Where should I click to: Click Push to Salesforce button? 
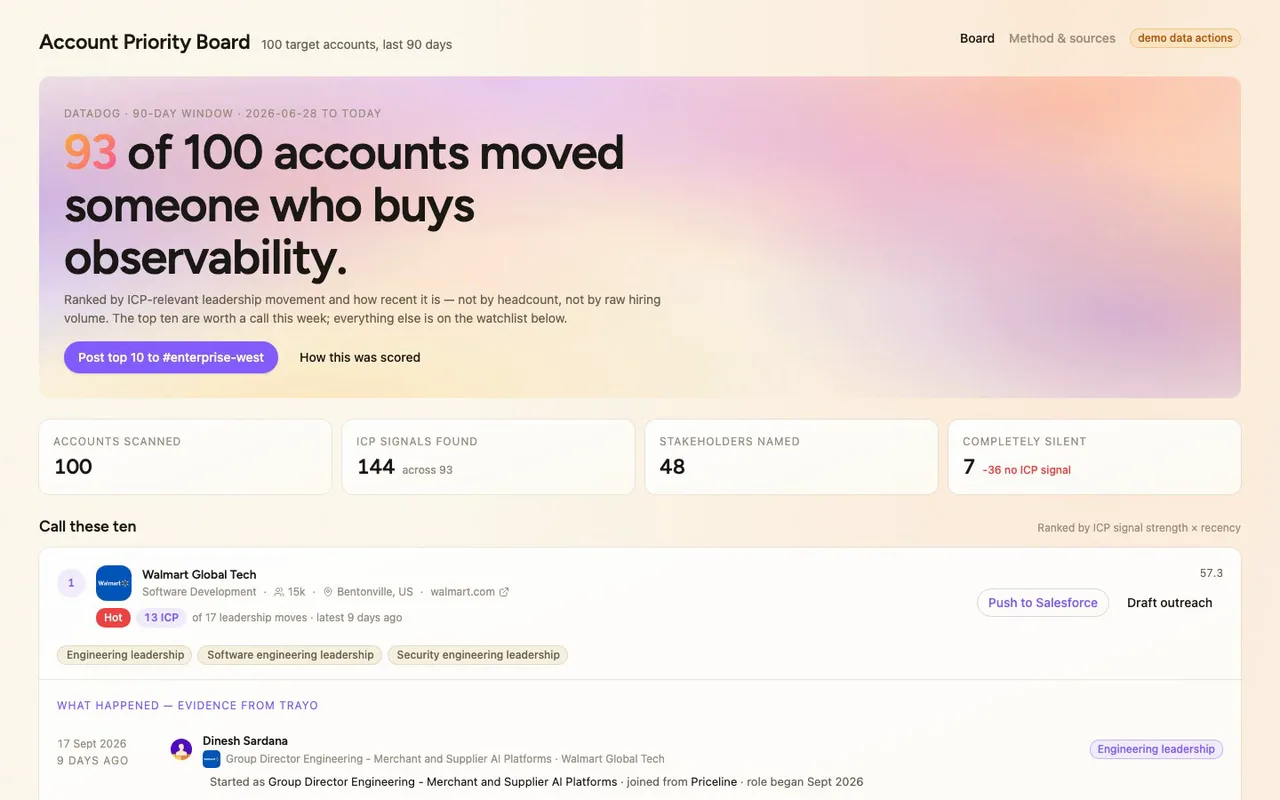1043,602
